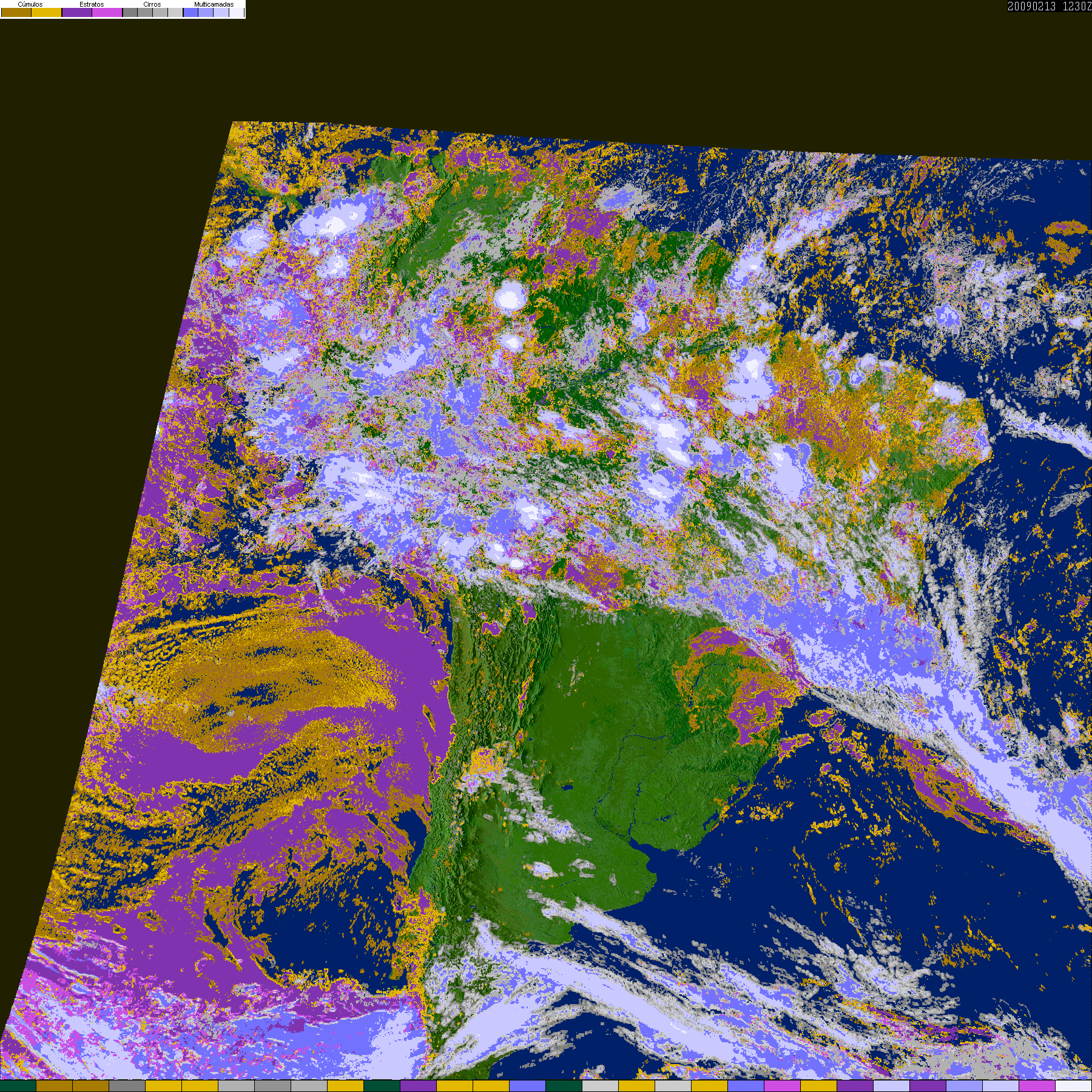Screen dimensions: 1092x1092
Task: Pick the third gray Cirros legend swatch
Action: [160, 12]
